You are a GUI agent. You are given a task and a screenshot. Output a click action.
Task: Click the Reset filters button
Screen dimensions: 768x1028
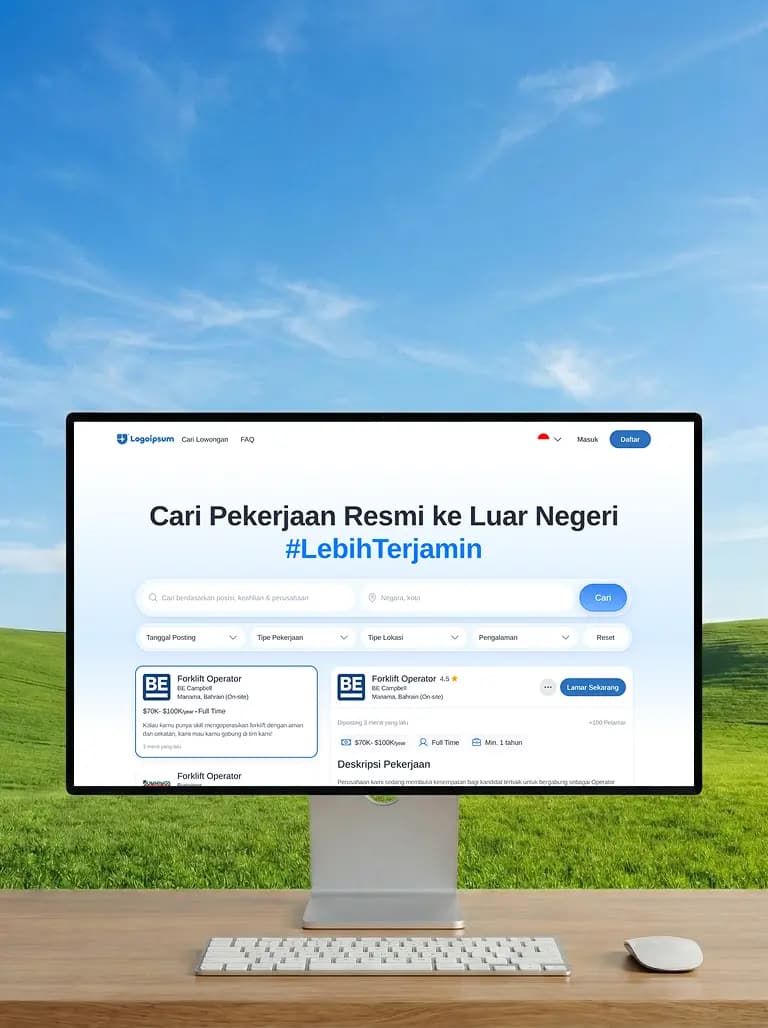[x=606, y=637]
